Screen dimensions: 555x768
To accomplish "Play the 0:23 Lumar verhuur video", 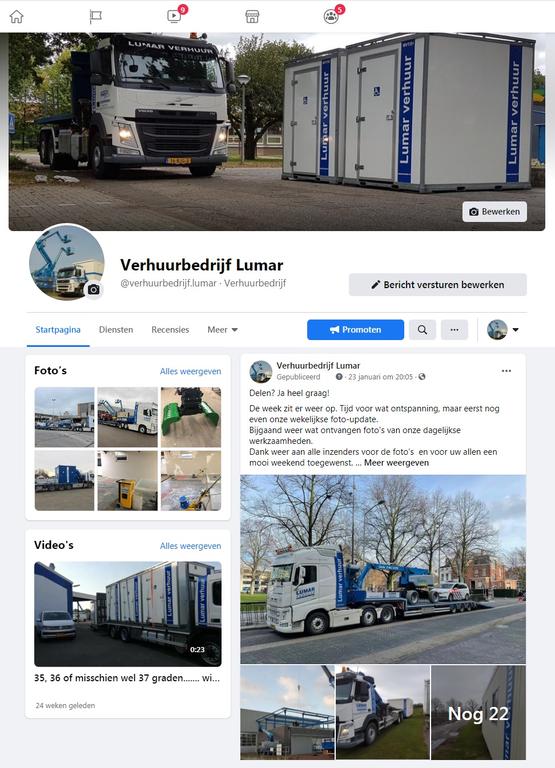I will point(127,614).
